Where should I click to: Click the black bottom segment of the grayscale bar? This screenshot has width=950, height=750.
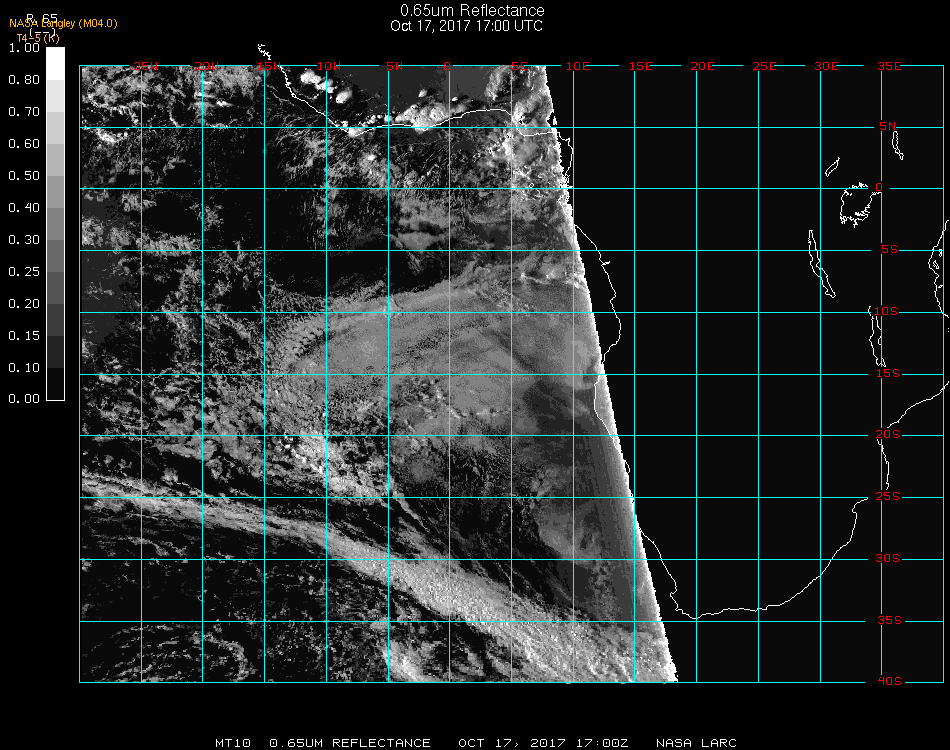pyautogui.click(x=55, y=384)
